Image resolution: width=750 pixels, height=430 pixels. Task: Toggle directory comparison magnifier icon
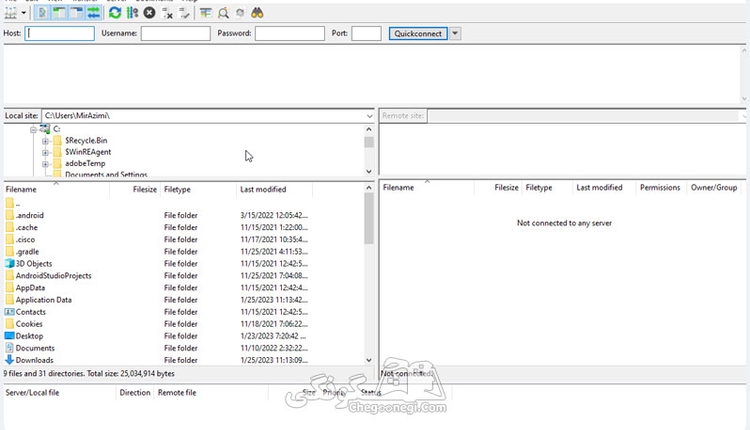(223, 13)
